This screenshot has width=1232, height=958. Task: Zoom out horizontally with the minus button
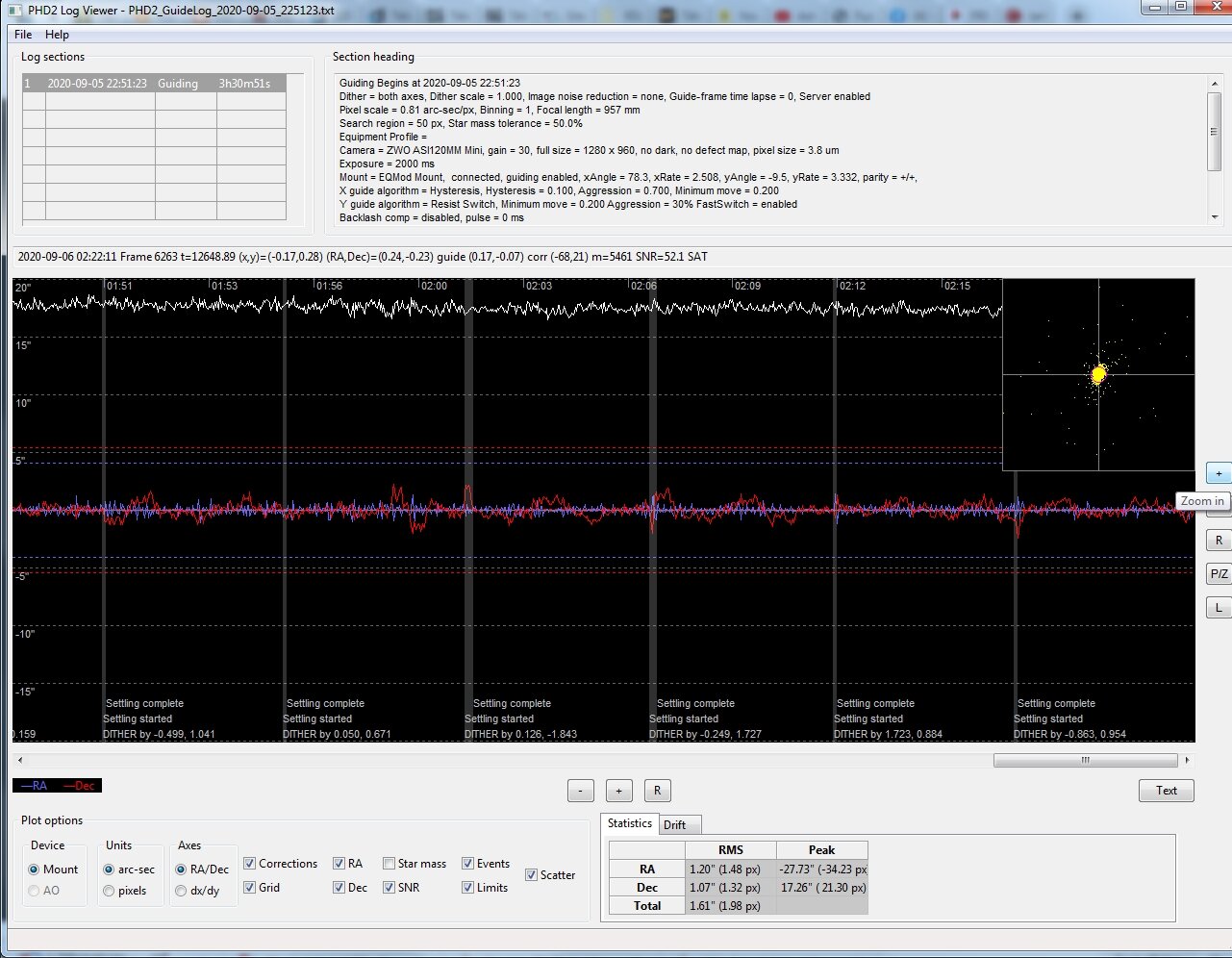pos(580,791)
